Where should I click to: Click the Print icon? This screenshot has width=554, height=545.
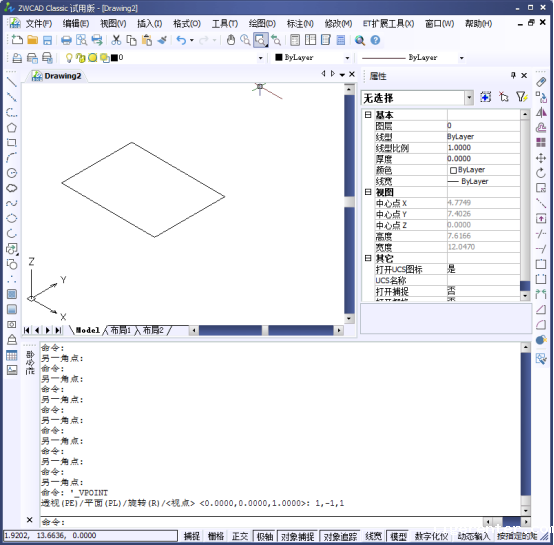pyautogui.click(x=66, y=40)
